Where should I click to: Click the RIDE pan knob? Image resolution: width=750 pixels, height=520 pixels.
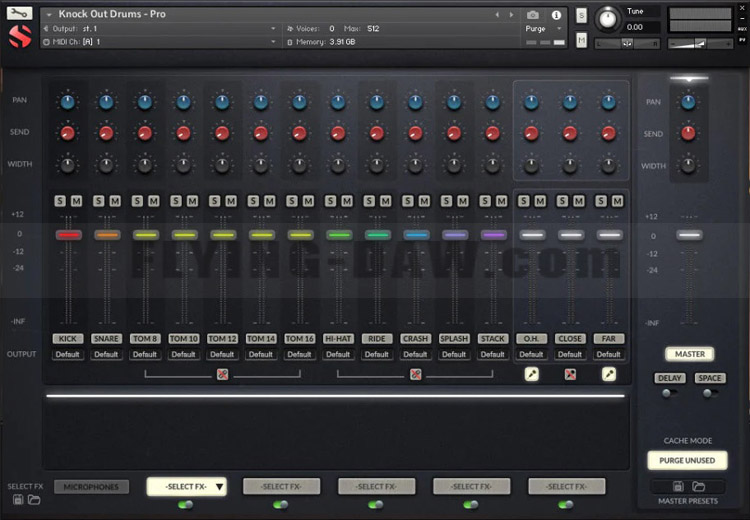pos(377,101)
